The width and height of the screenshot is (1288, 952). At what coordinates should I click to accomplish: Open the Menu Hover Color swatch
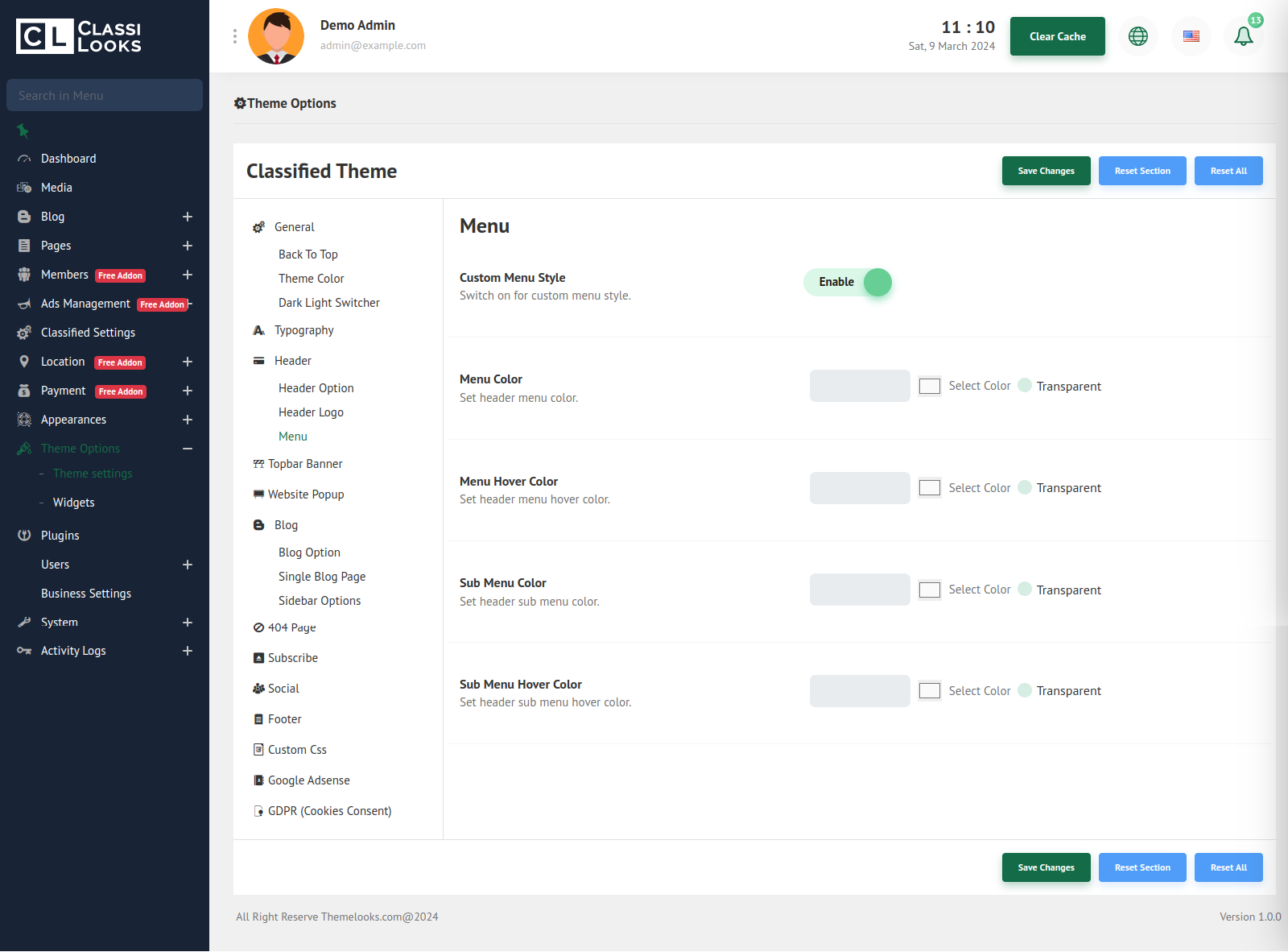click(930, 488)
